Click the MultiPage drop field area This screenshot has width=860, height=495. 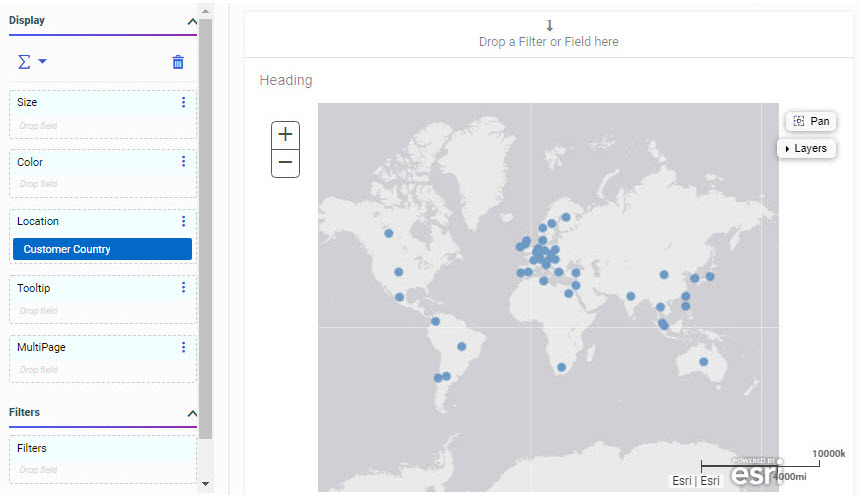[x=103, y=370]
